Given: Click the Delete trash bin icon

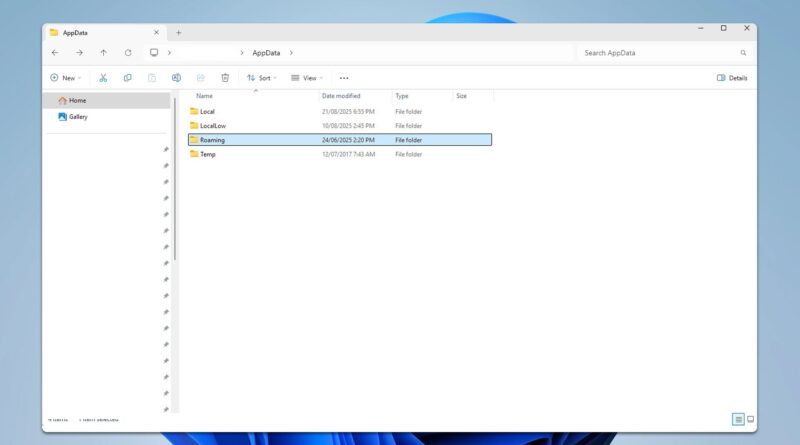Looking at the screenshot, I should pyautogui.click(x=225, y=77).
